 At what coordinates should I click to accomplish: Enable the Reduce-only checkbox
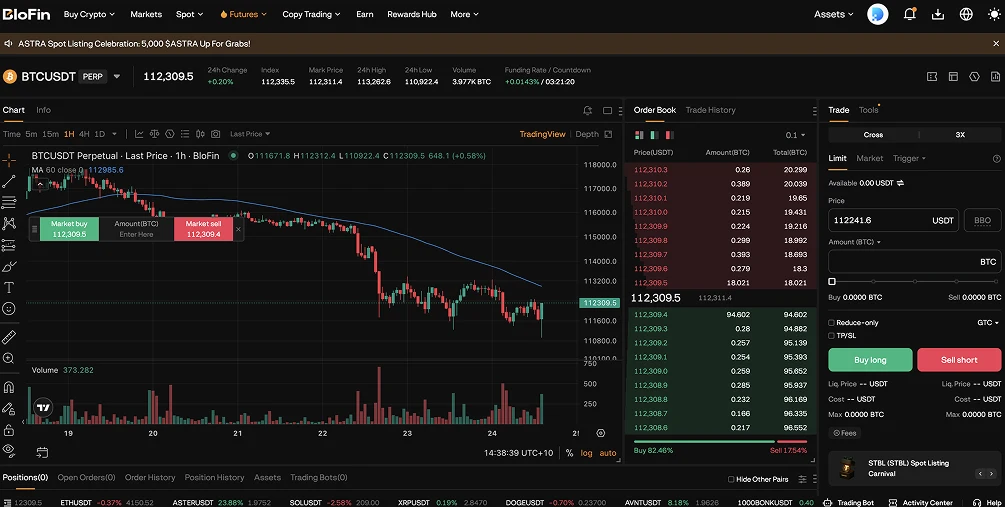831,322
